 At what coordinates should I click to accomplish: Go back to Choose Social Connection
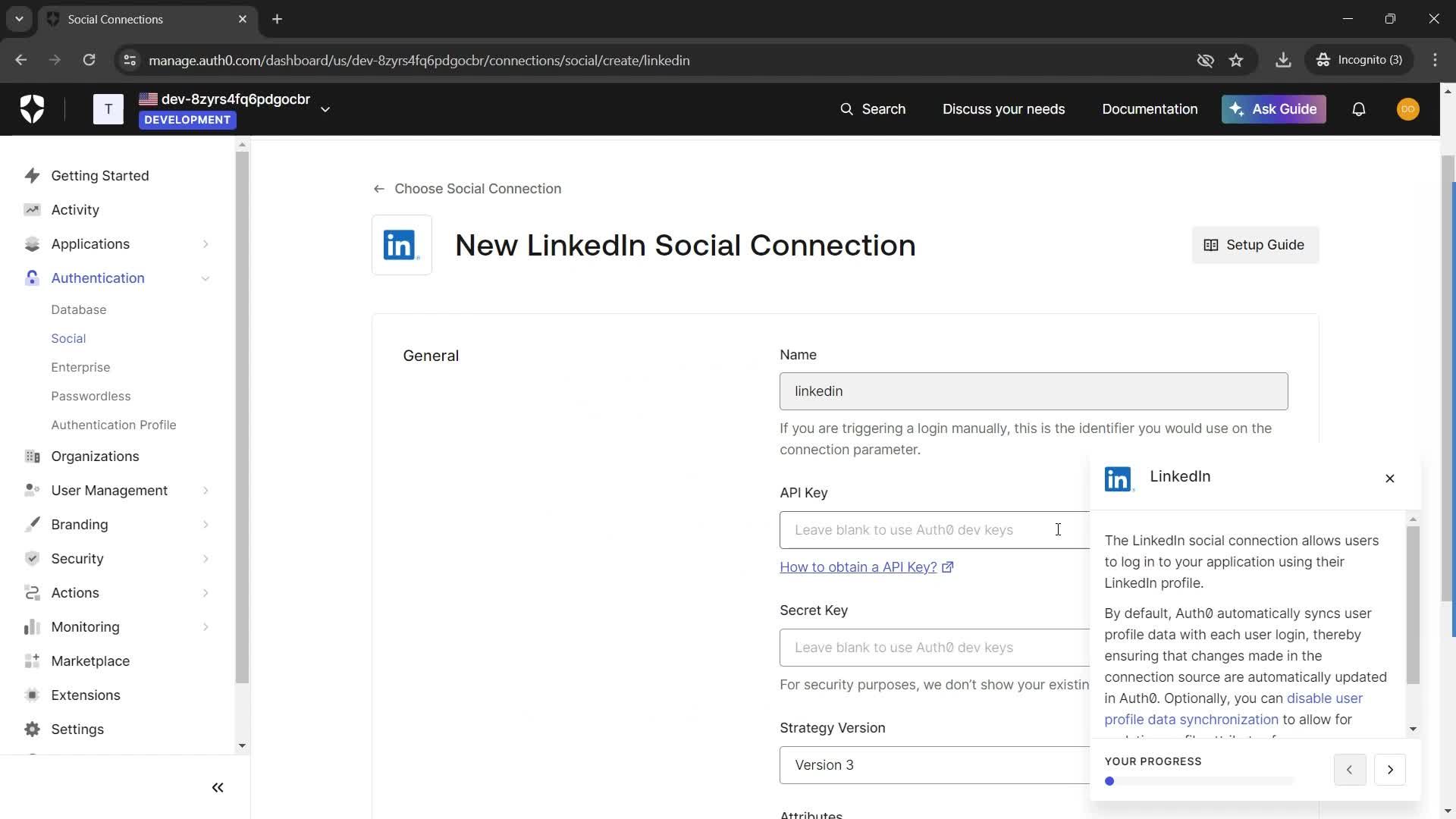pyautogui.click(x=467, y=189)
